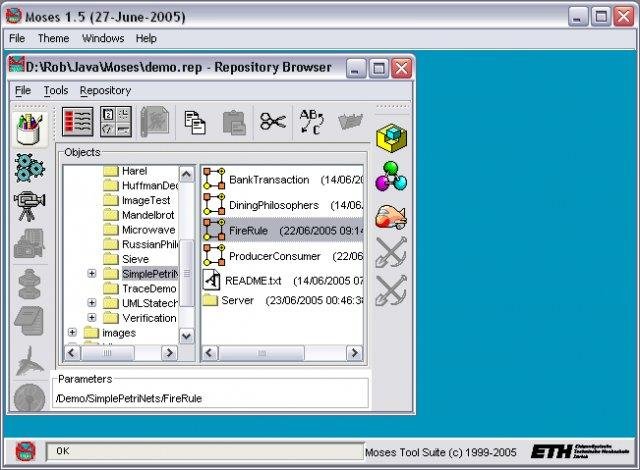The height and width of the screenshot is (470, 640).
Task: Click the greyed stacked documents icon in left sidebar
Action: tap(29, 321)
